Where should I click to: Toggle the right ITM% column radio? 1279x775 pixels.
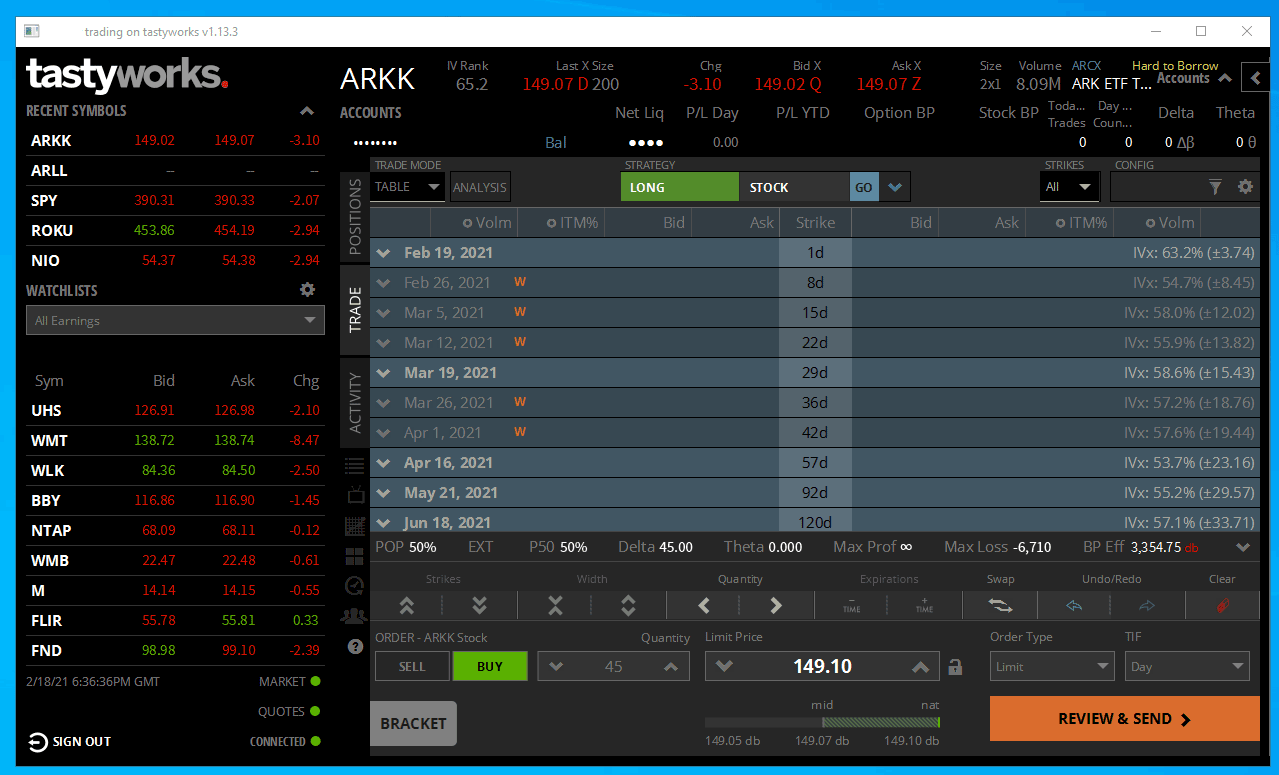coord(1061,223)
